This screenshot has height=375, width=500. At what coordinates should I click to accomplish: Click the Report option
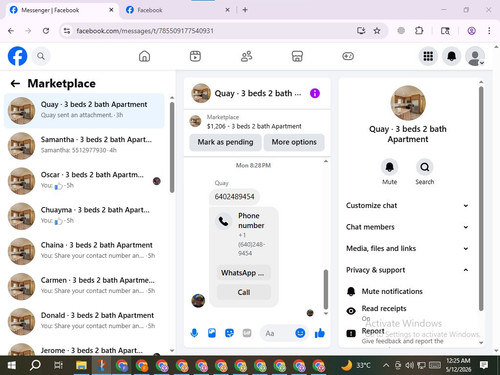pos(408,335)
